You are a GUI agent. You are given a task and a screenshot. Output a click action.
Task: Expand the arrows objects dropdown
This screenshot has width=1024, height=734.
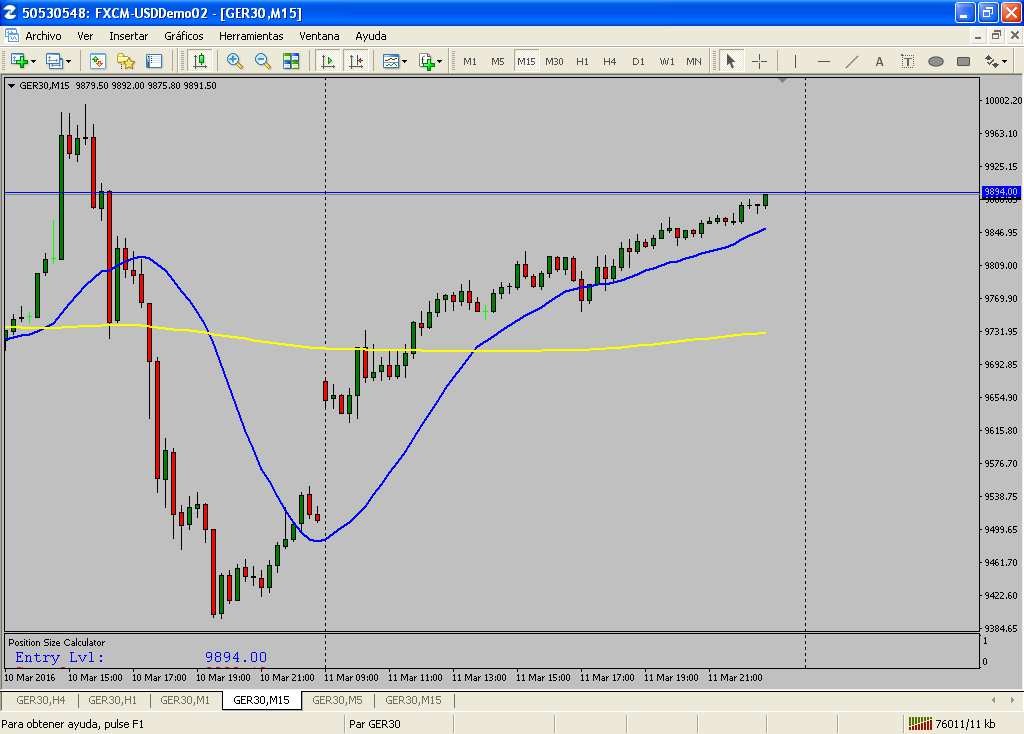[1003, 62]
